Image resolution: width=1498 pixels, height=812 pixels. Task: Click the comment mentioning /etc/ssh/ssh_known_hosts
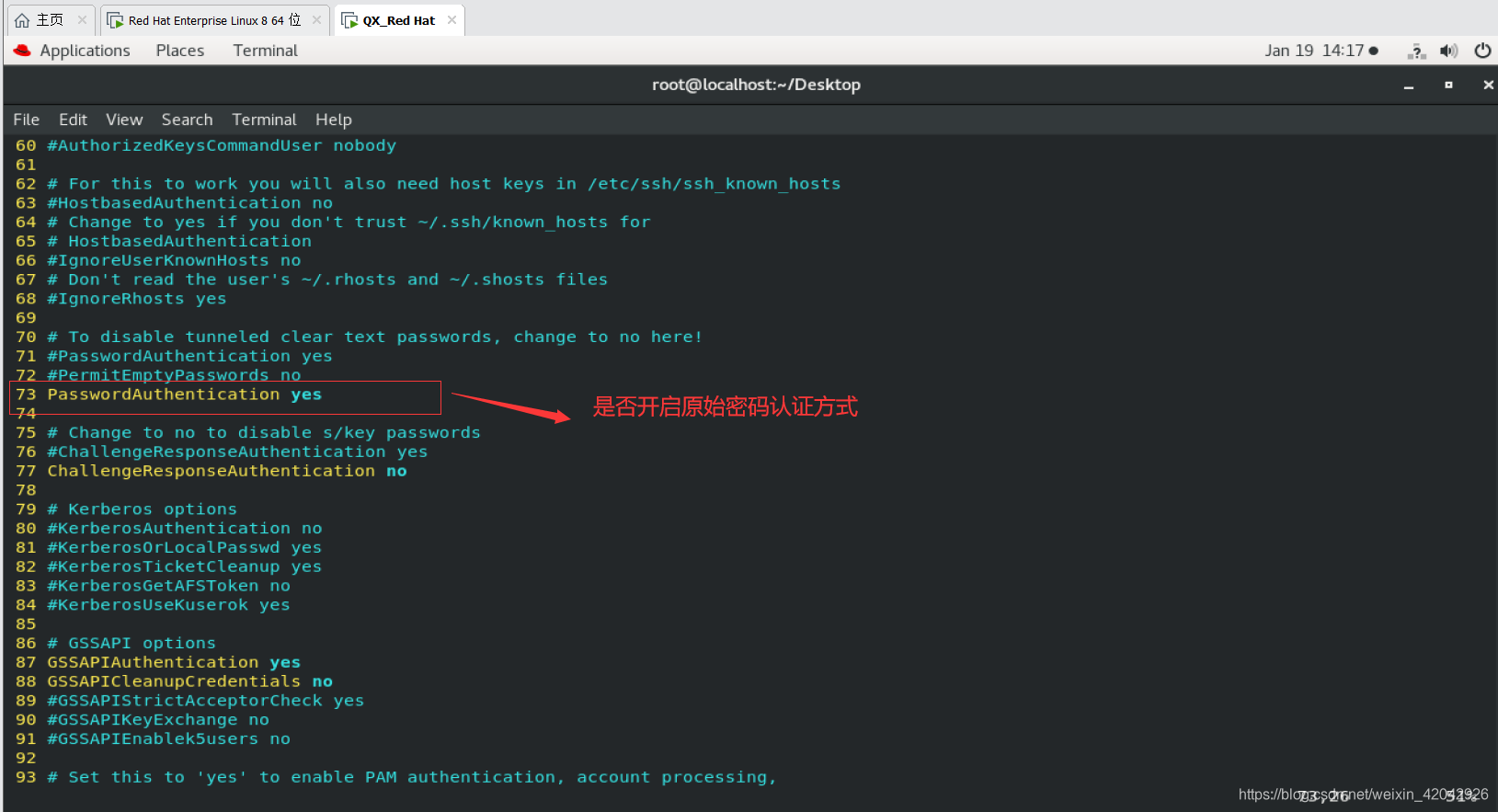[444, 184]
